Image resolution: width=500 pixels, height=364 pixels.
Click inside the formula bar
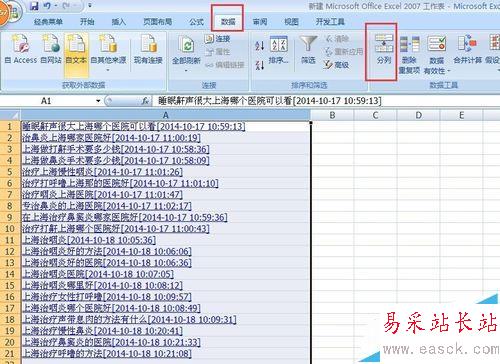point(325,101)
